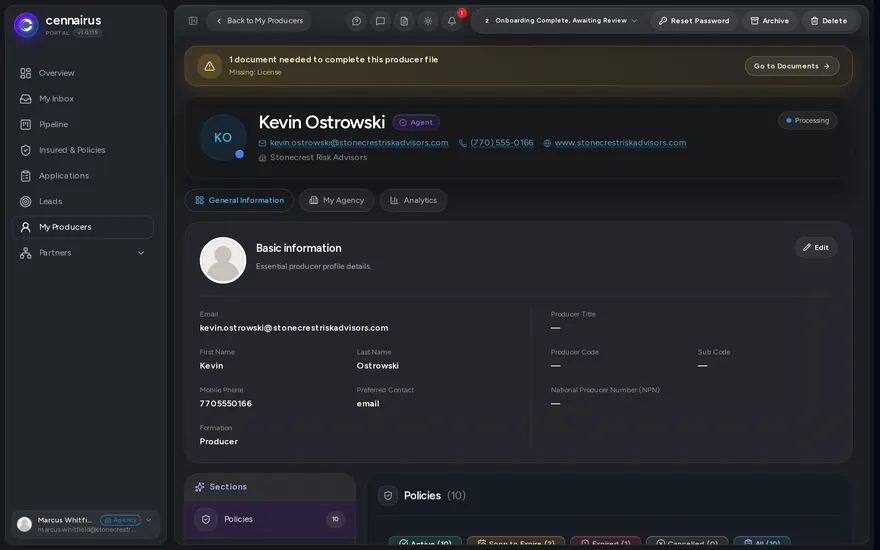This screenshot has width=880, height=550.
Task: Click the Kevin Ostrowski name heading
Action: click(x=322, y=122)
